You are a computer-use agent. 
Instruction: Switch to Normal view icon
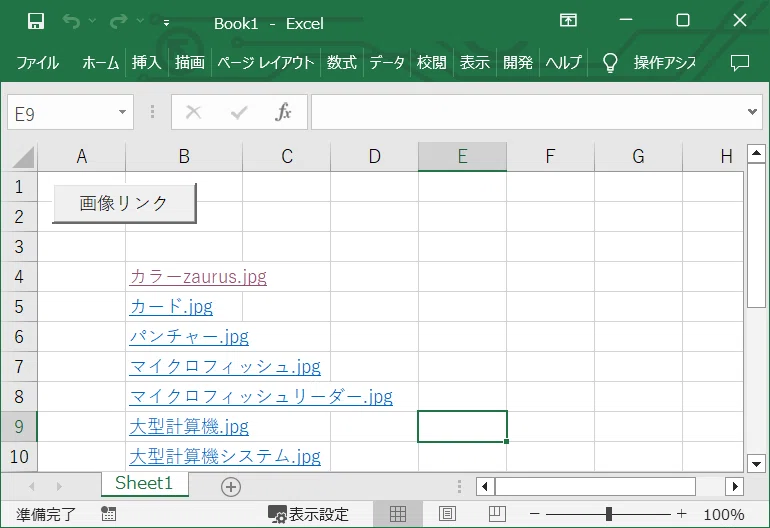[x=398, y=514]
